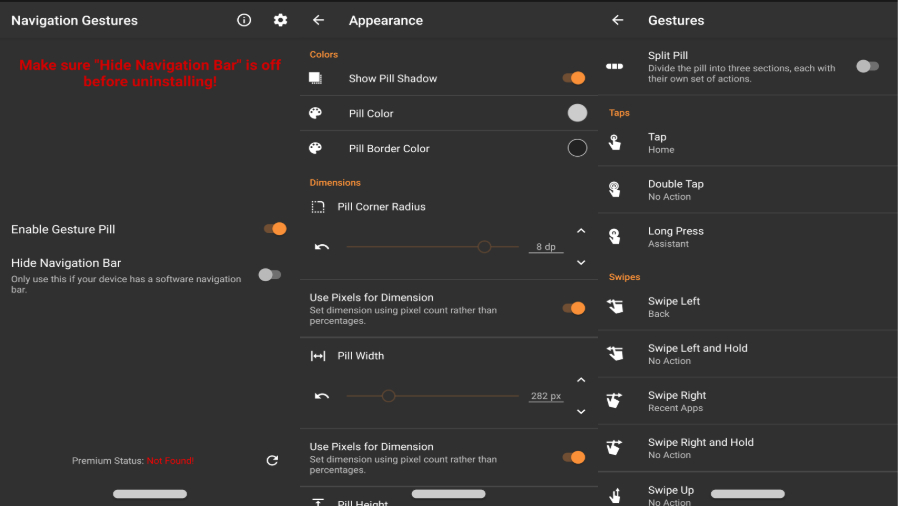
Task: Disable the Enable Gesture Pill switch
Action: tap(274, 229)
